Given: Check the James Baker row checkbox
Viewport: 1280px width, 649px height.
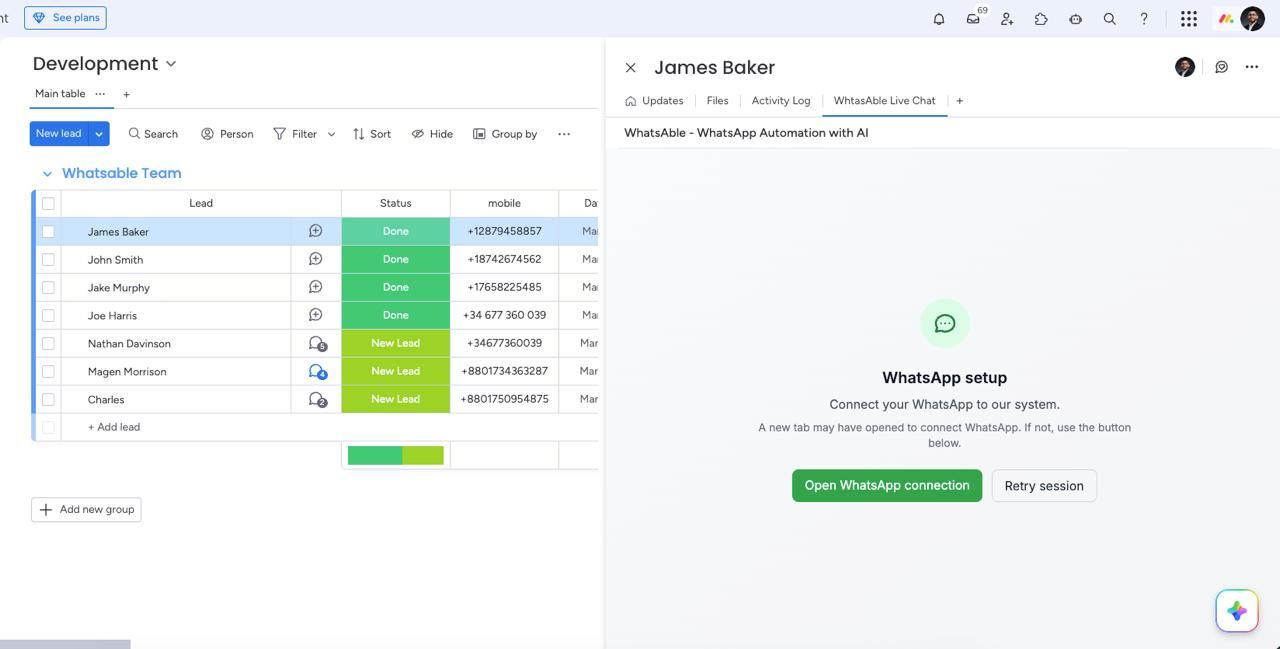Looking at the screenshot, I should point(48,231).
